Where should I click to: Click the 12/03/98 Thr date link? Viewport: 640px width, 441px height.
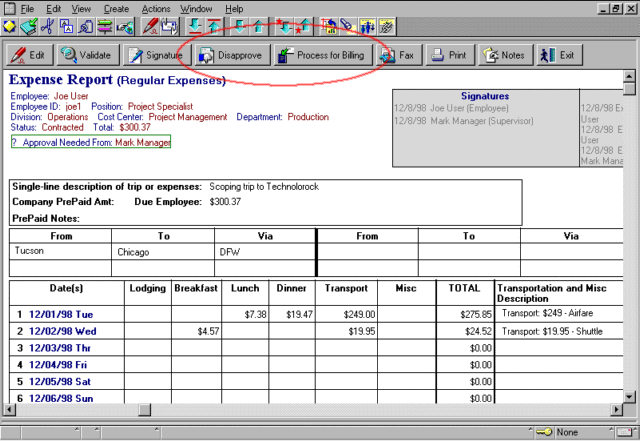60,348
